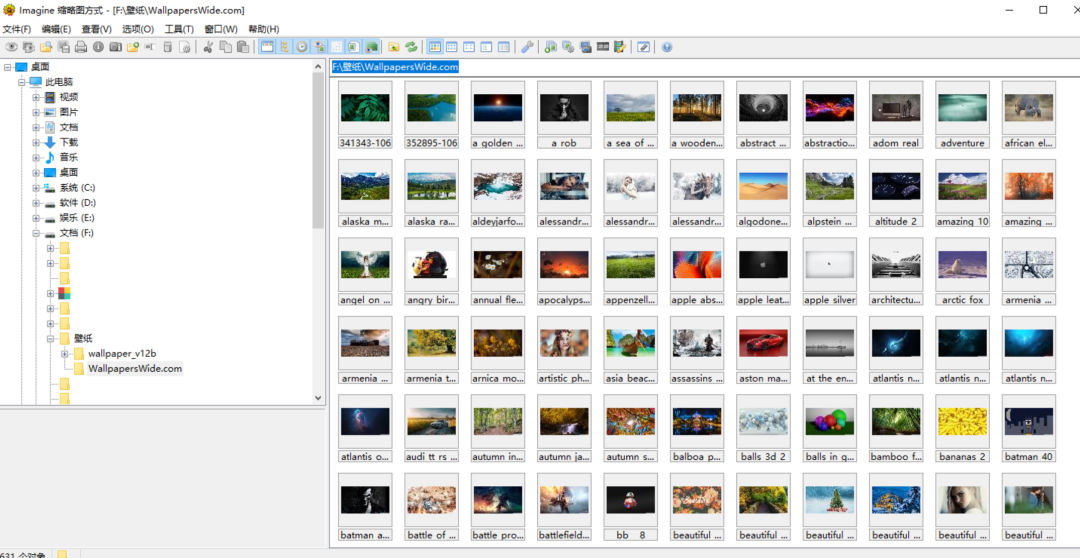Open settings with the wrench icon
This screenshot has width=1080, height=558.
click(x=527, y=47)
